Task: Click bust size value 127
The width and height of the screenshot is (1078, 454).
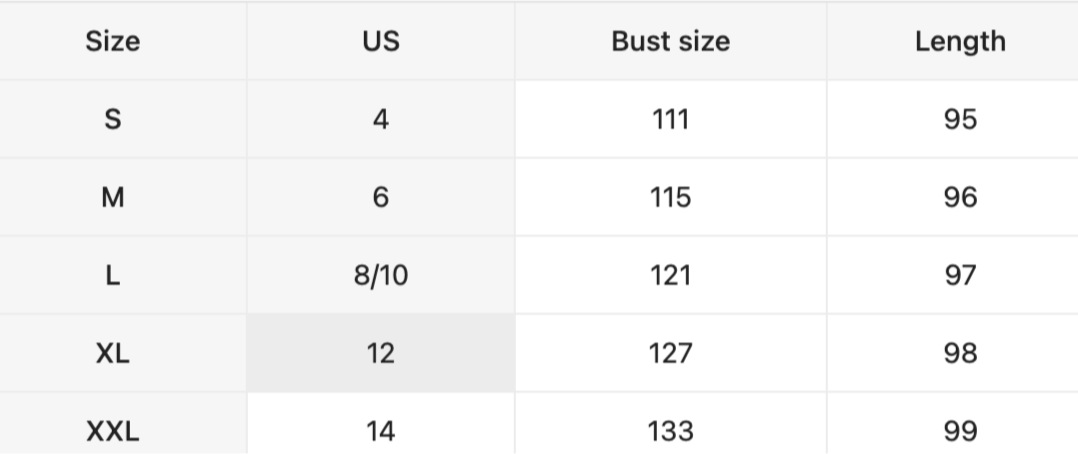Action: point(670,354)
